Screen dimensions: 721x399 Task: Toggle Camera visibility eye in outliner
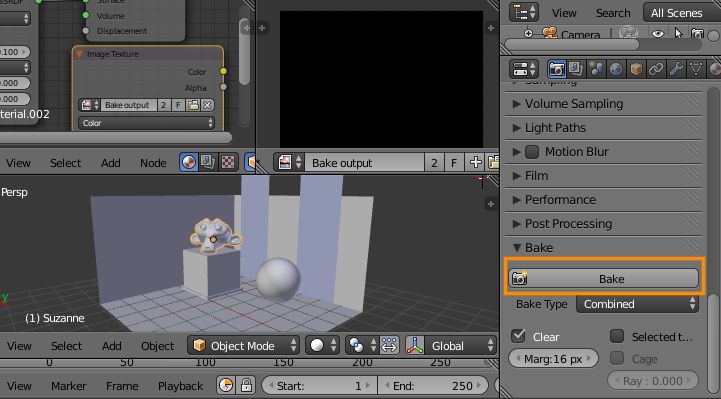coord(658,34)
